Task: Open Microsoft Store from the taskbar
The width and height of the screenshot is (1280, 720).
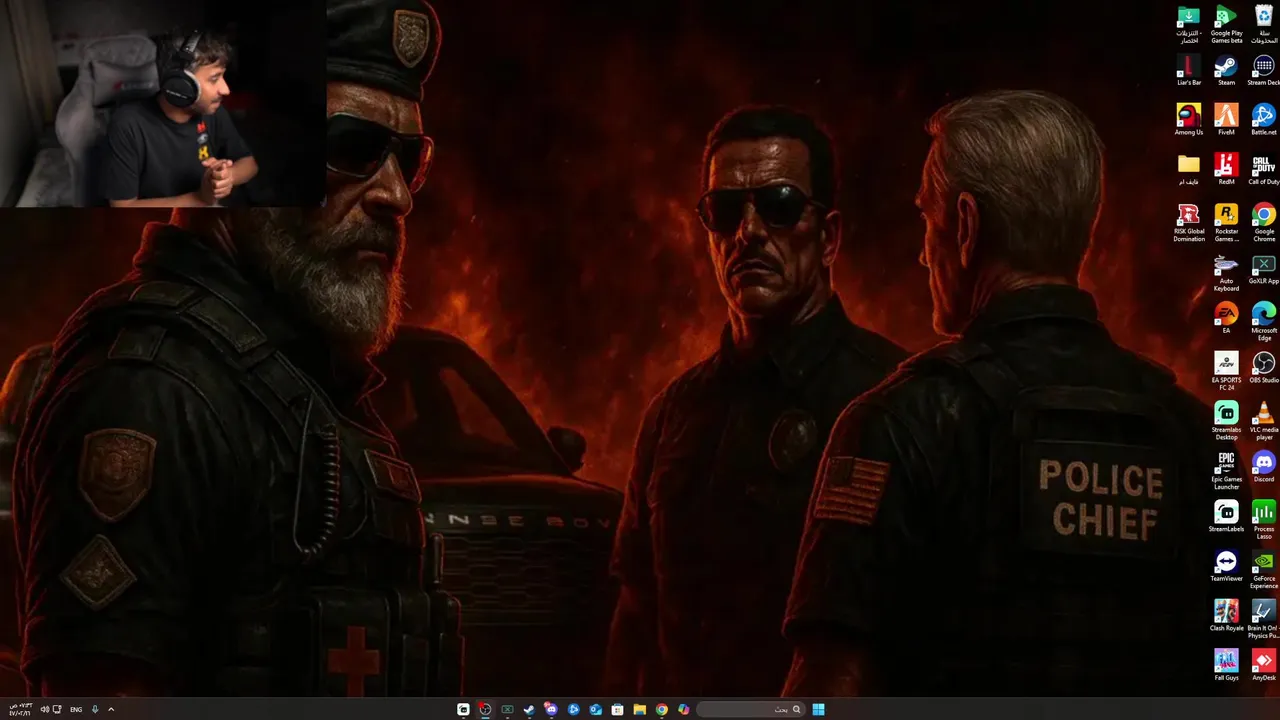Action: (x=618, y=709)
